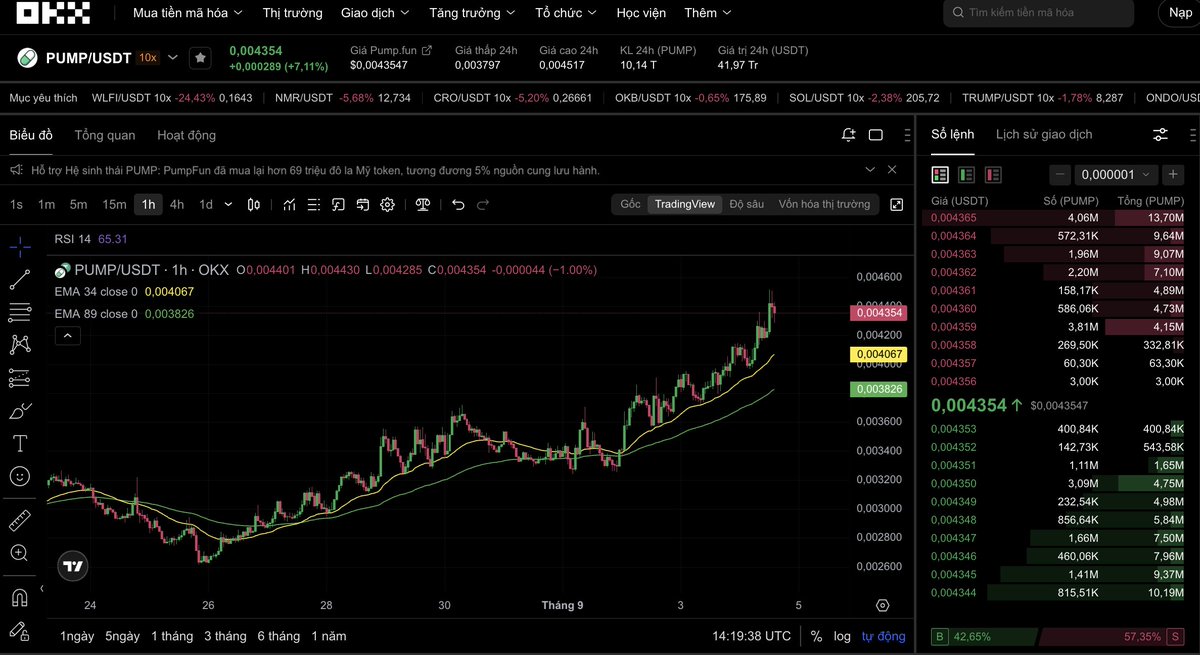
Task: Activate the zoom in tool
Action: 19,553
